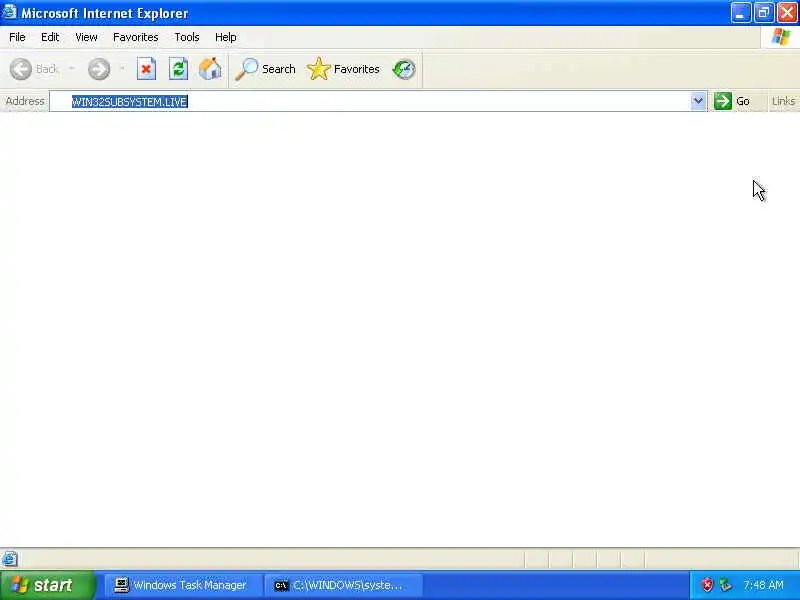Go to the Home page icon
Screen dimensions: 800x600
[210, 69]
